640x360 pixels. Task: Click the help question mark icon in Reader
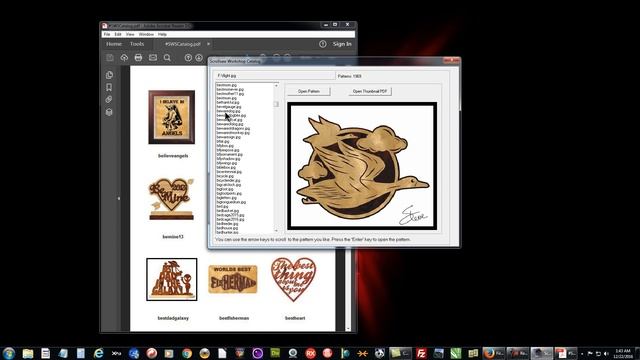tap(322, 44)
